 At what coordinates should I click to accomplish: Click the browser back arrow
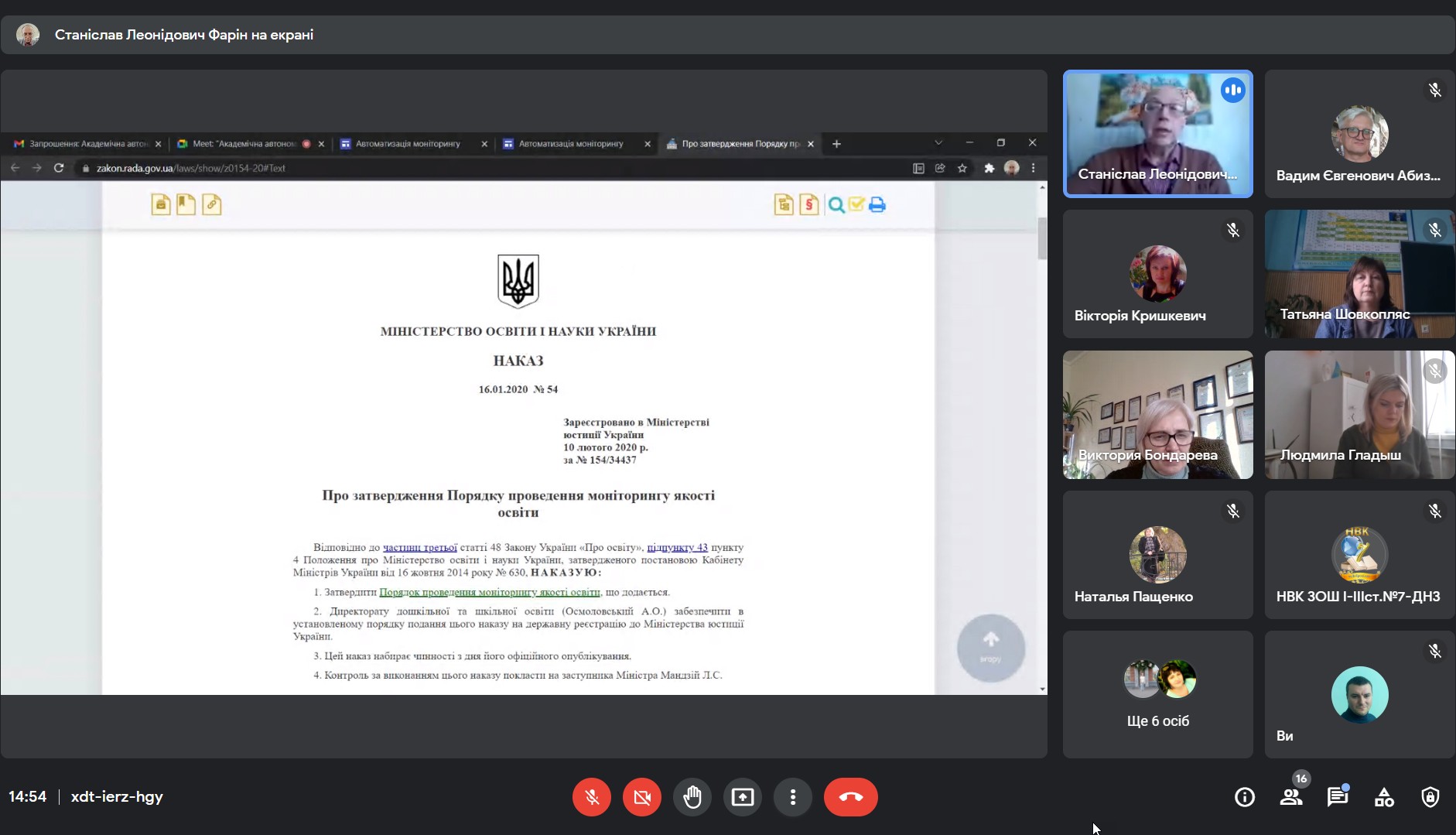15,168
